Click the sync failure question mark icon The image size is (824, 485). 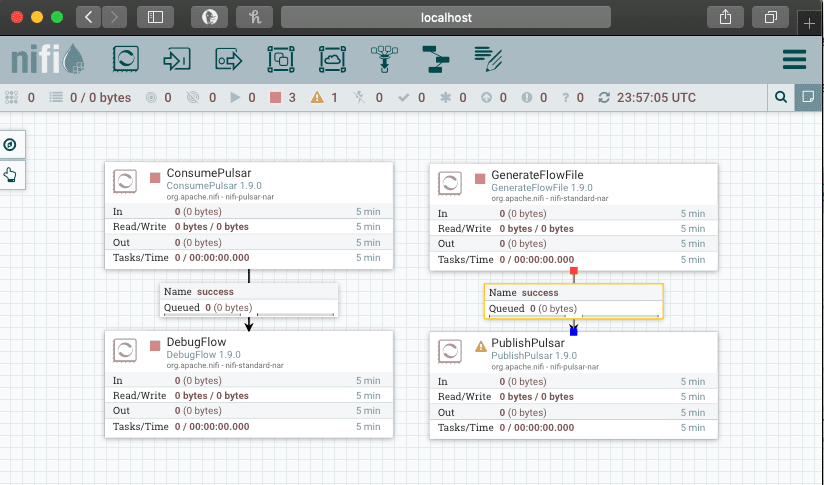(565, 97)
